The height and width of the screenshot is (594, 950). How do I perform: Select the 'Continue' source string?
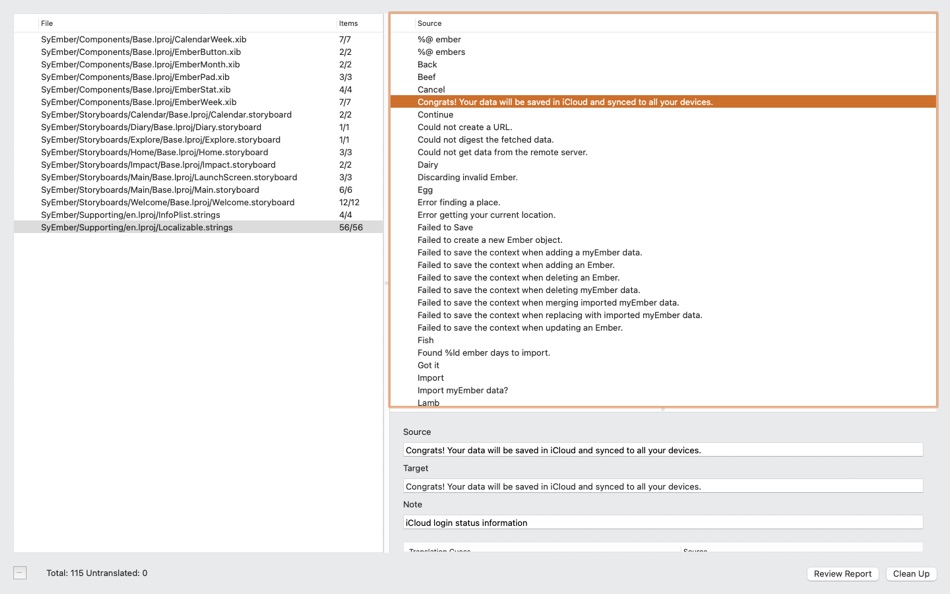pyautogui.click(x=663, y=115)
